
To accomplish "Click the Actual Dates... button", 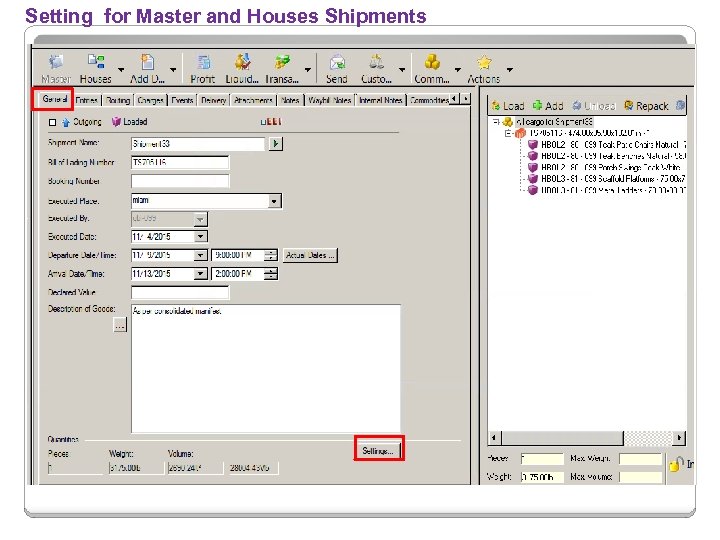I will (x=310, y=255).
